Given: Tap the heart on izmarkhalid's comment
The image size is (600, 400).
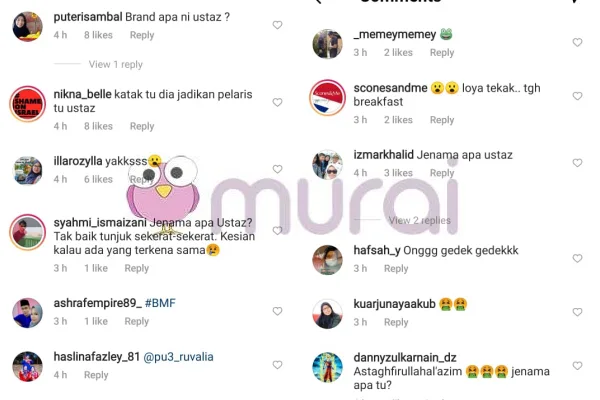Looking at the screenshot, I should coord(577,163).
